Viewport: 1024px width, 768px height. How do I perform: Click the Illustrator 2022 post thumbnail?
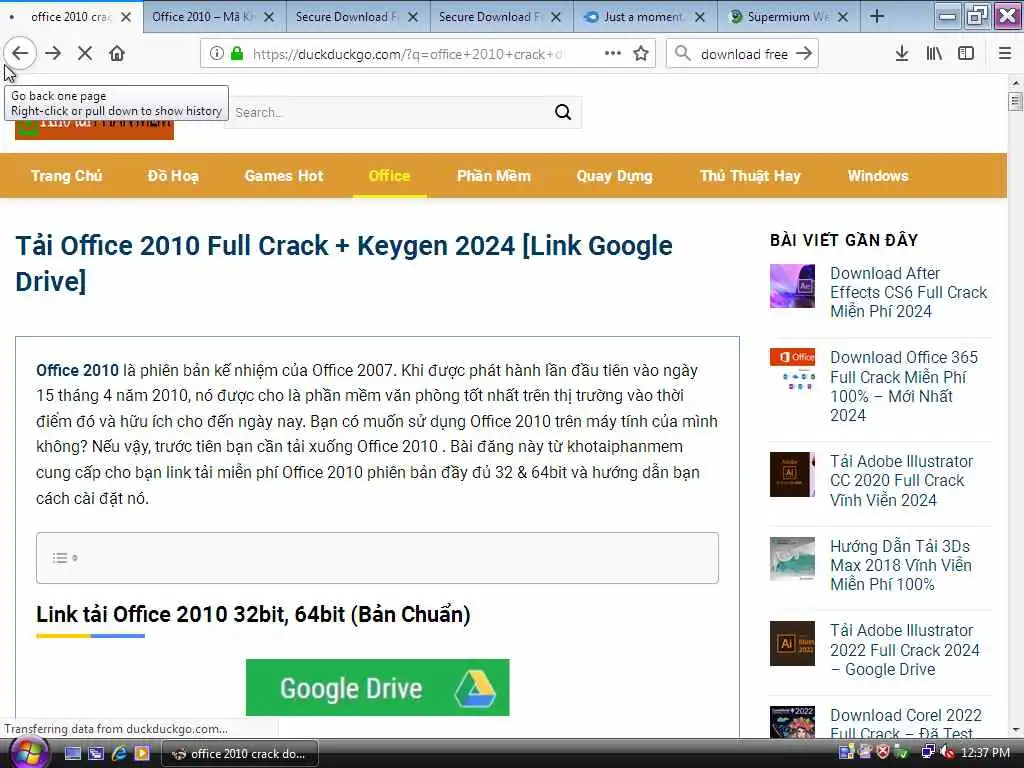pyautogui.click(x=792, y=643)
